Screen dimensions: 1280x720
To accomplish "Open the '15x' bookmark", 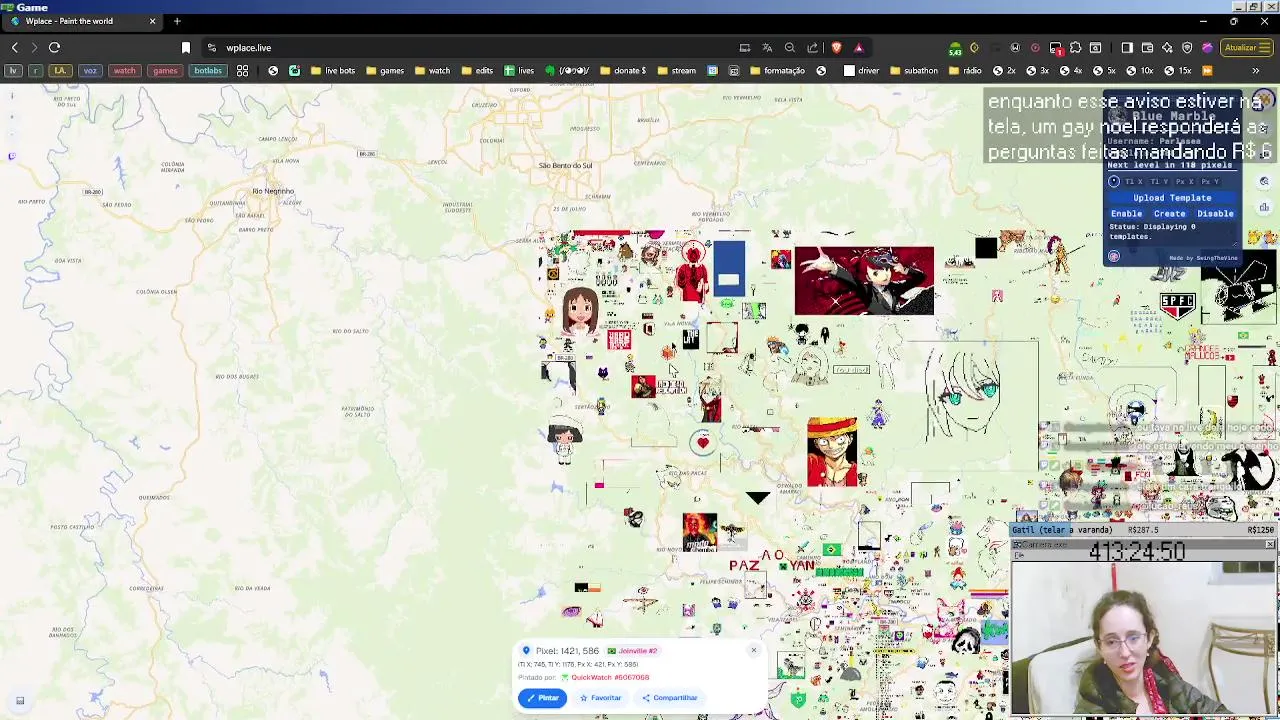I will point(1177,71).
